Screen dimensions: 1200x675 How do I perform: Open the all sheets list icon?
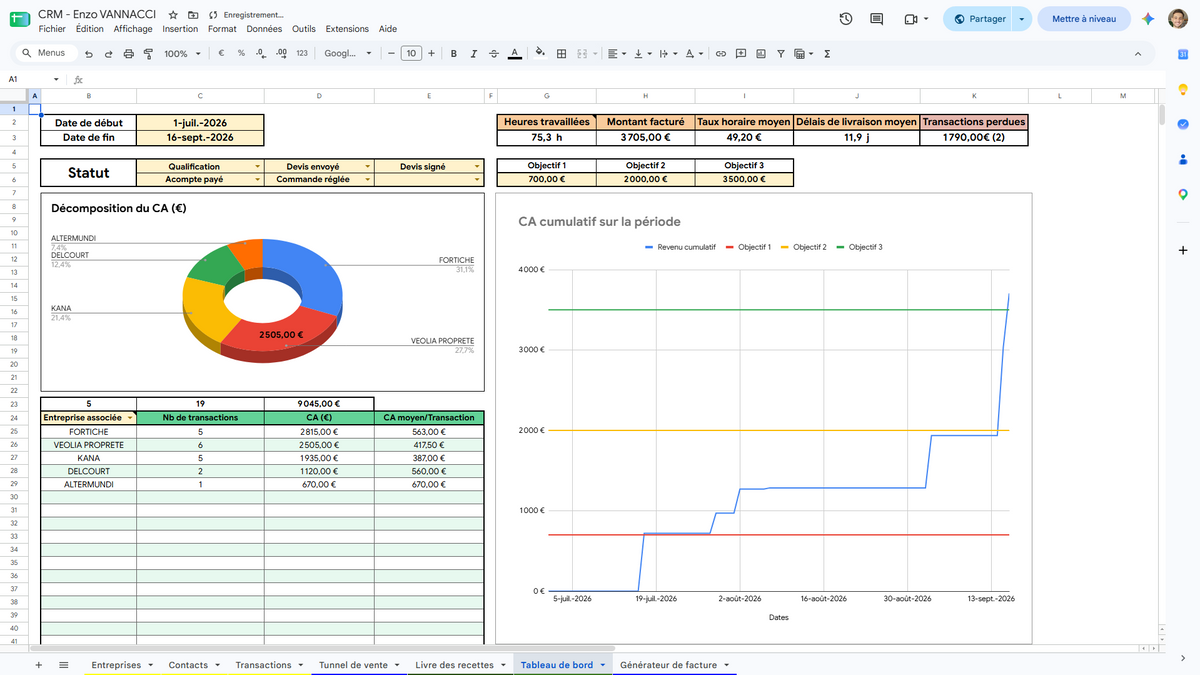point(64,664)
